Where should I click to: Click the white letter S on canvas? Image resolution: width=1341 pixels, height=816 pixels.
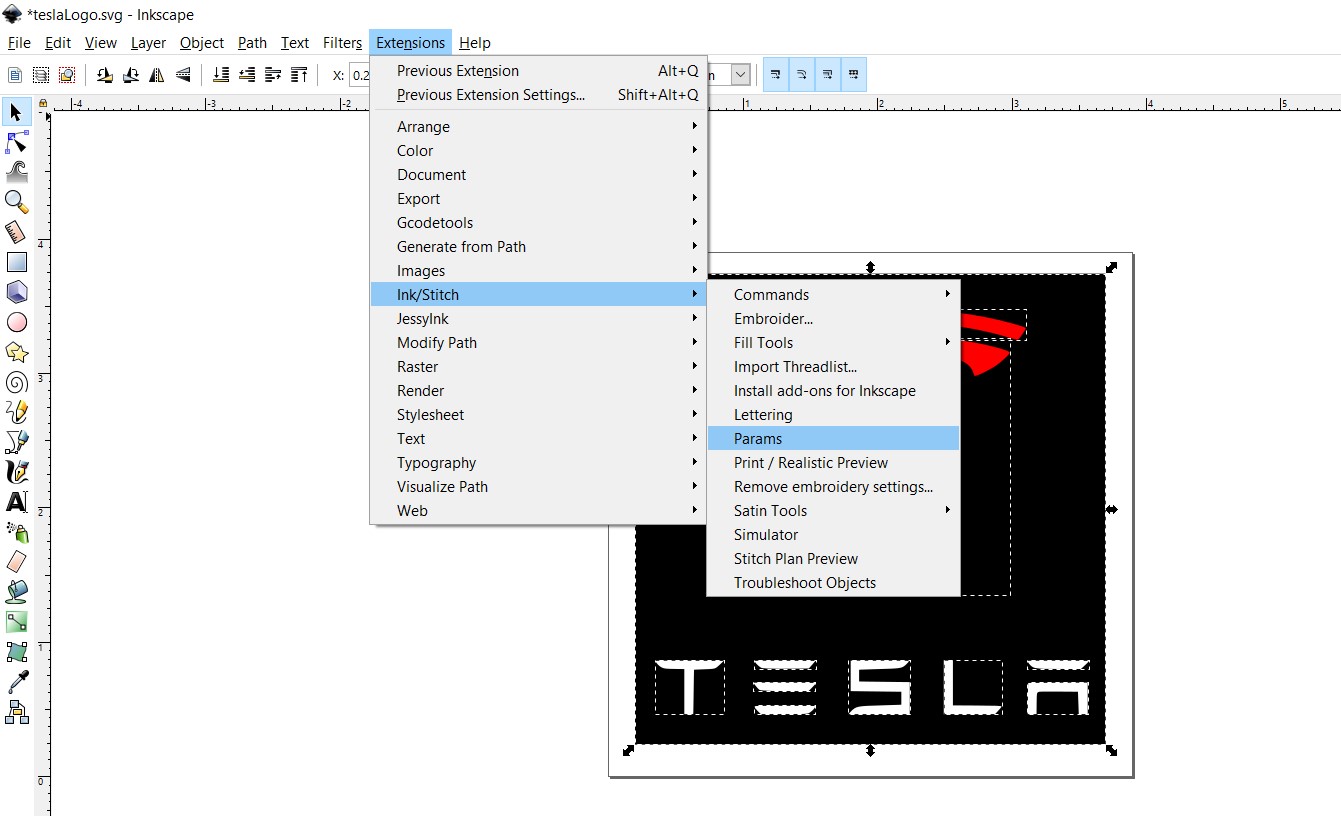pyautogui.click(x=879, y=687)
